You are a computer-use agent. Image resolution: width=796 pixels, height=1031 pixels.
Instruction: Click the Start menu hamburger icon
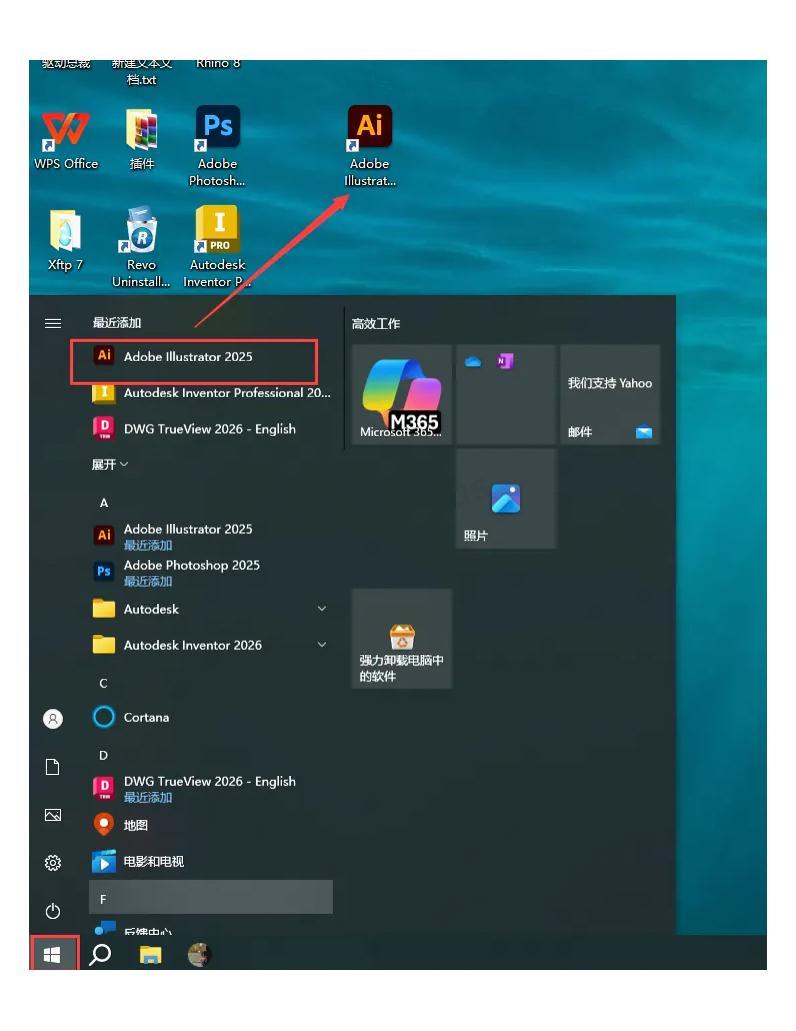point(53,323)
